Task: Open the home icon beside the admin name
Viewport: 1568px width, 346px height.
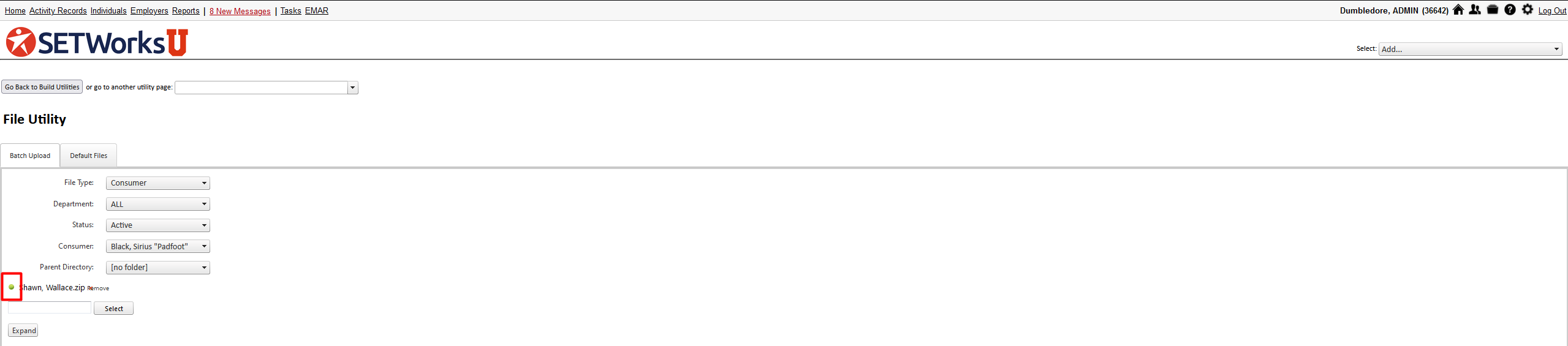Action: 1458,10
